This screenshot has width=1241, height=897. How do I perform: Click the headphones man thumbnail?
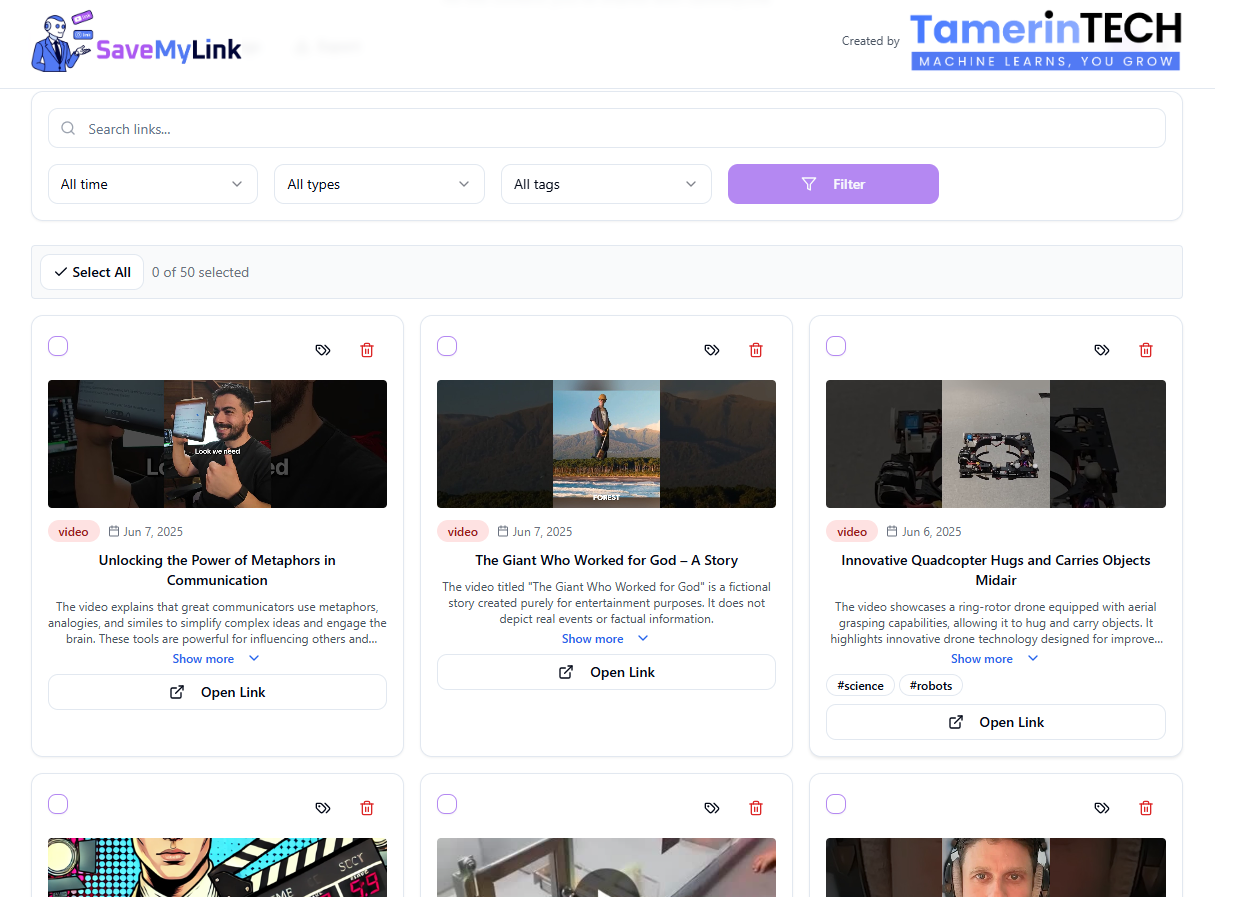(x=996, y=867)
